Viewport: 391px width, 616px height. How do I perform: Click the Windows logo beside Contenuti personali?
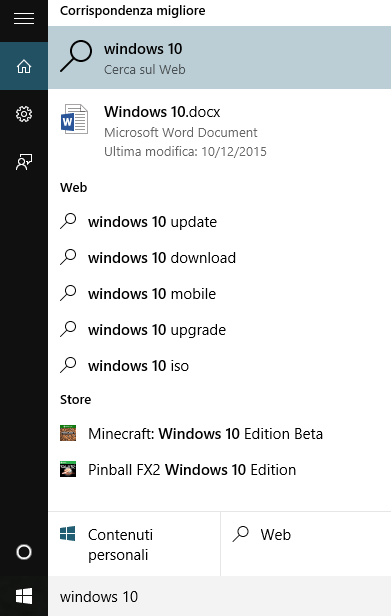point(68,534)
